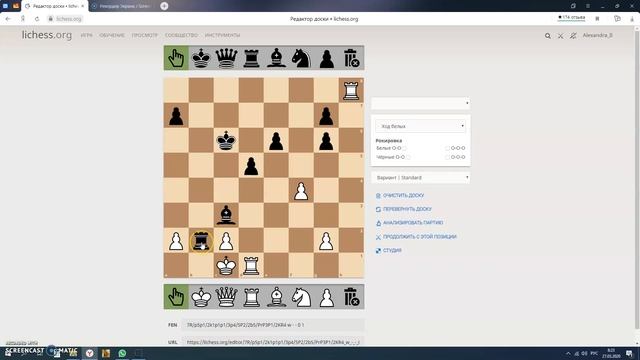Click the Студия link
This screenshot has height=360, width=640.
pyautogui.click(x=389, y=250)
